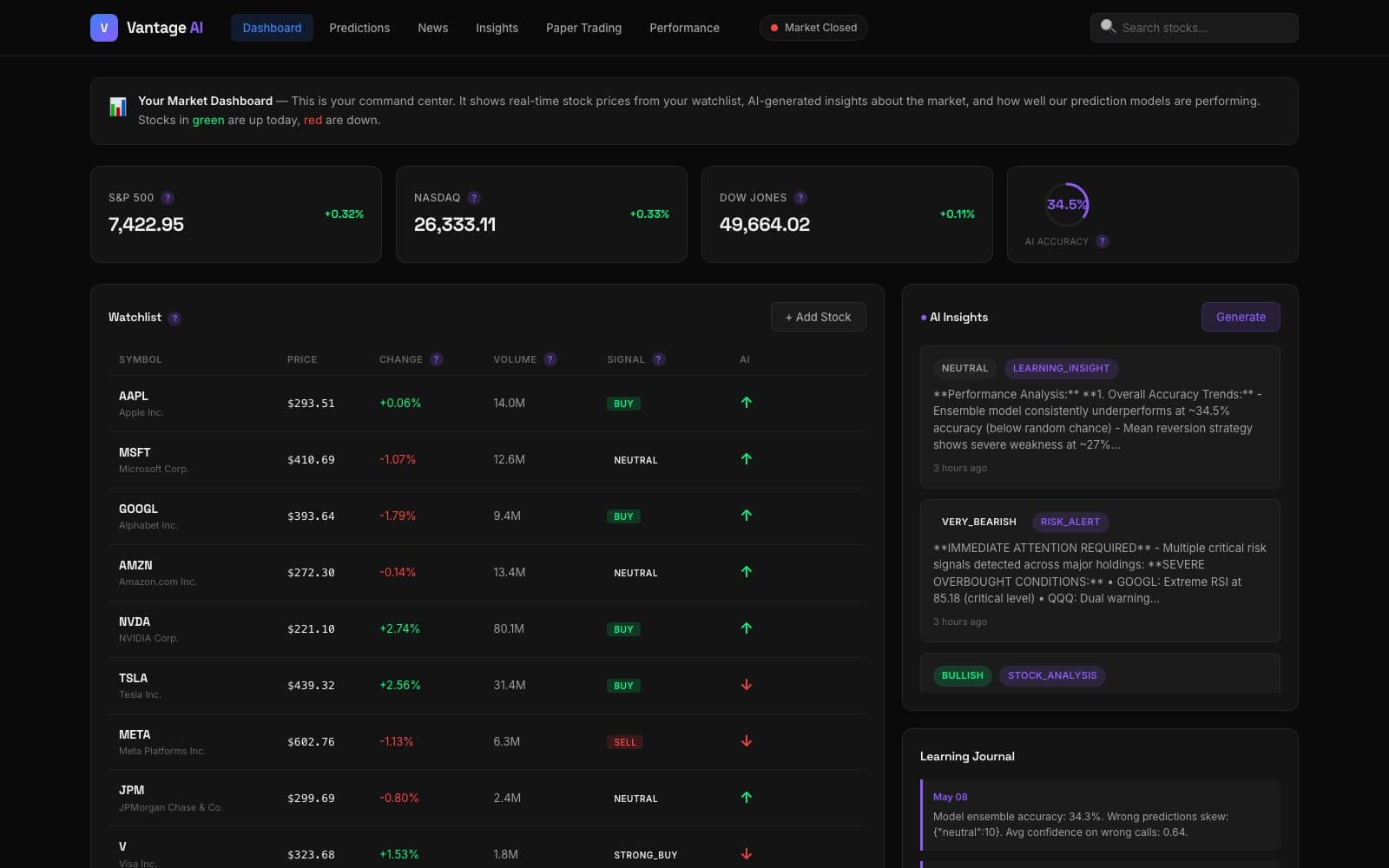Select the JPM symbol
The width and height of the screenshot is (1389, 868).
(x=132, y=790)
